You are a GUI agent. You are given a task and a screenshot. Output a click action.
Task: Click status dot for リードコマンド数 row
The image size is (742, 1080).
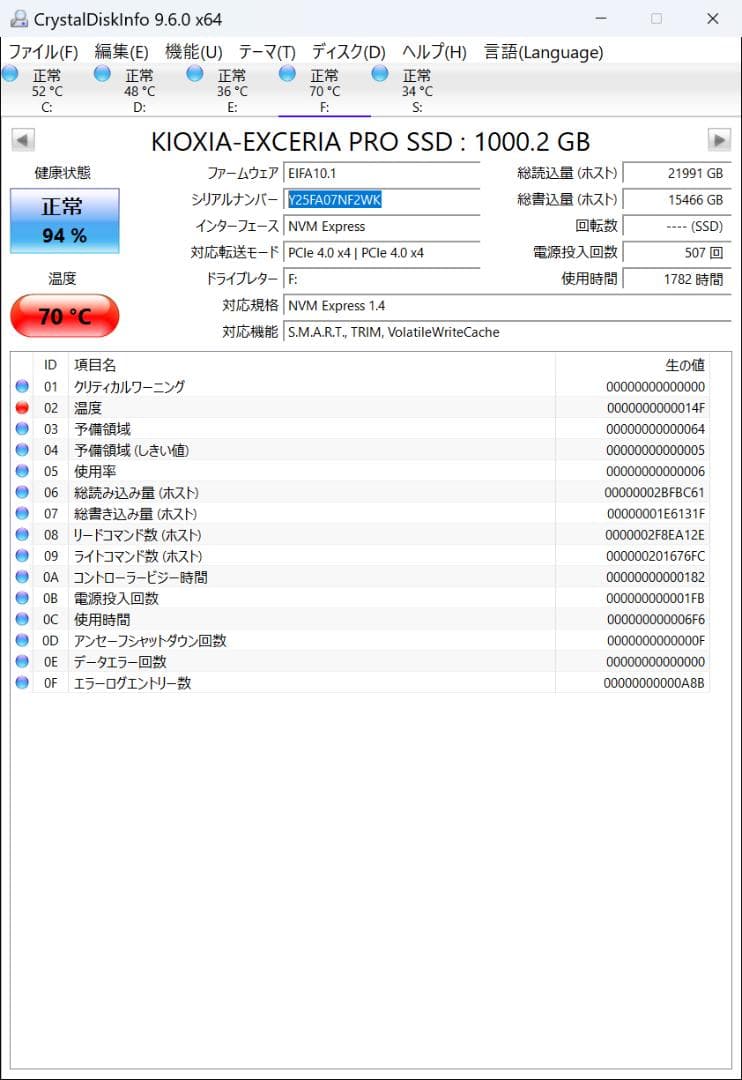click(22, 534)
